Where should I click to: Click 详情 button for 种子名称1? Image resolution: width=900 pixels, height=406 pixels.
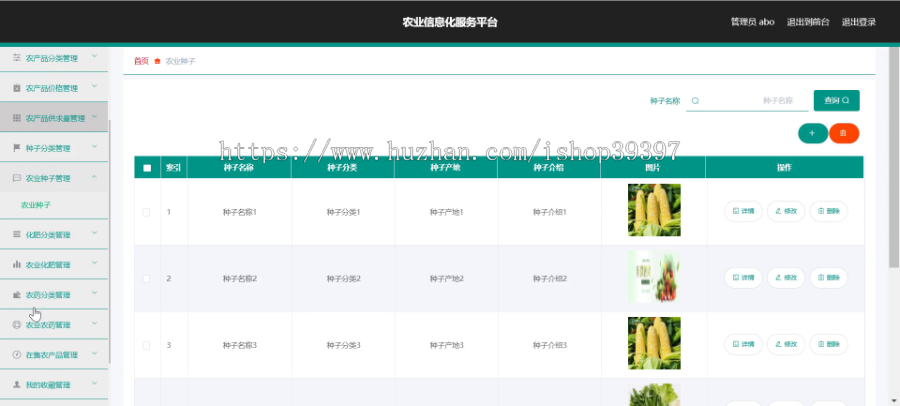pos(743,211)
